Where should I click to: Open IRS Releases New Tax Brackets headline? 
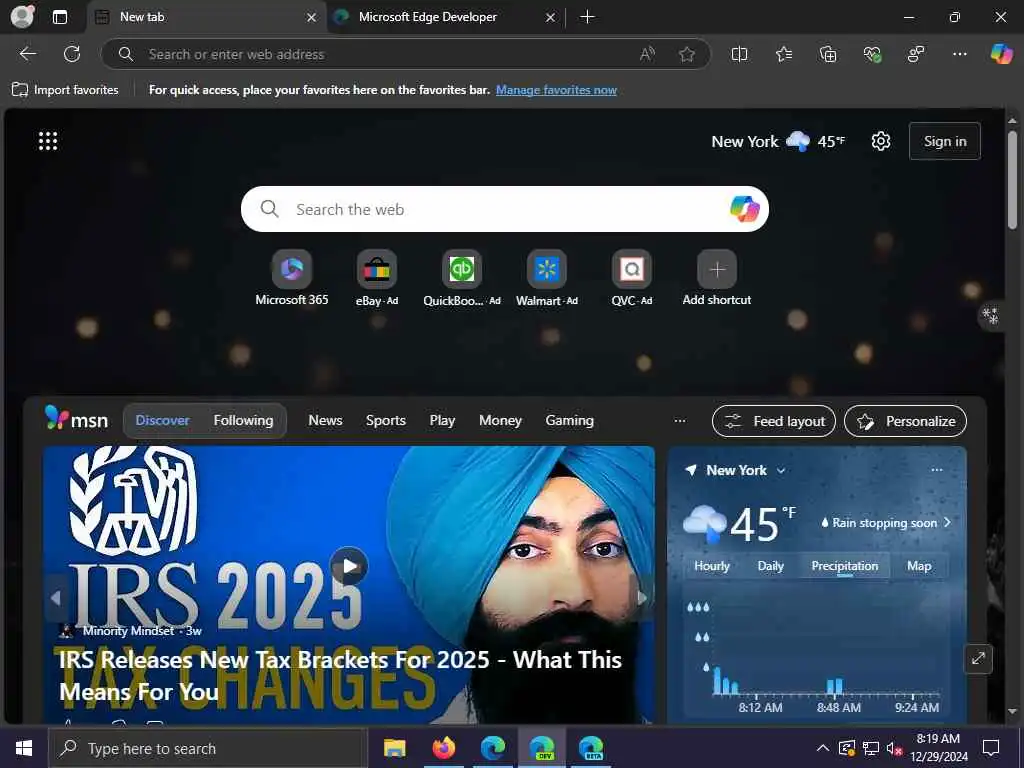pyautogui.click(x=340, y=675)
